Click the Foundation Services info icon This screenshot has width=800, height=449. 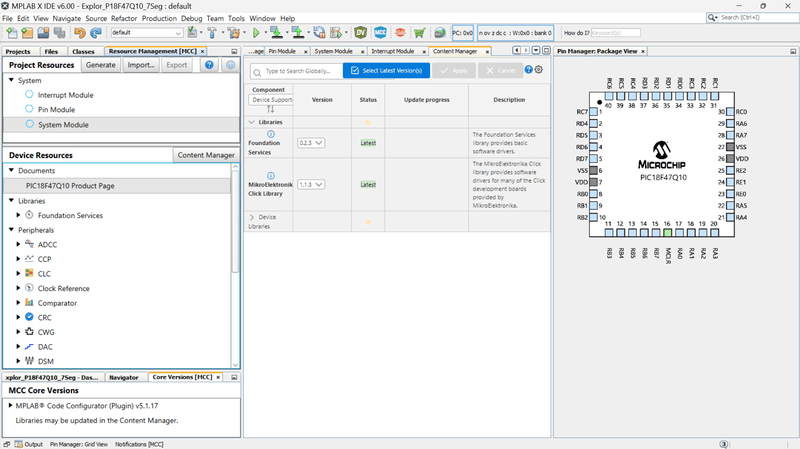[271, 134]
